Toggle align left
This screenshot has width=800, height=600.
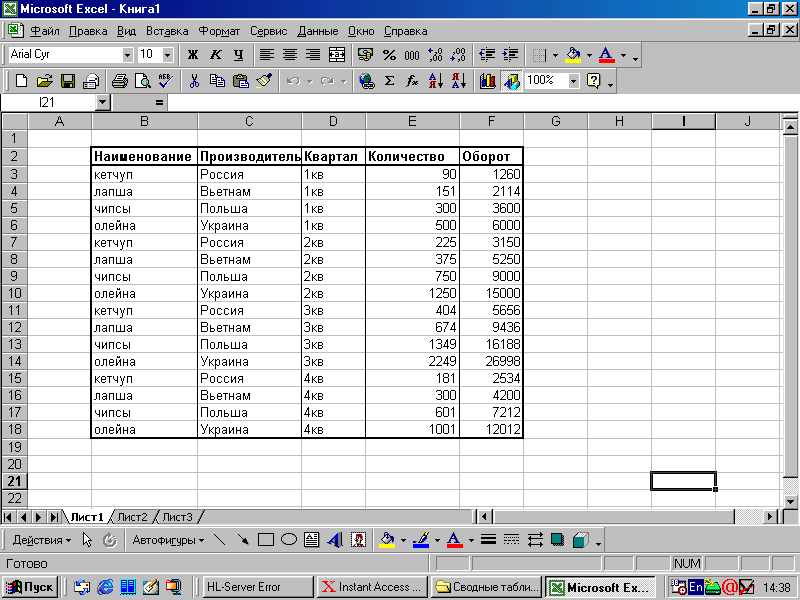click(x=267, y=55)
